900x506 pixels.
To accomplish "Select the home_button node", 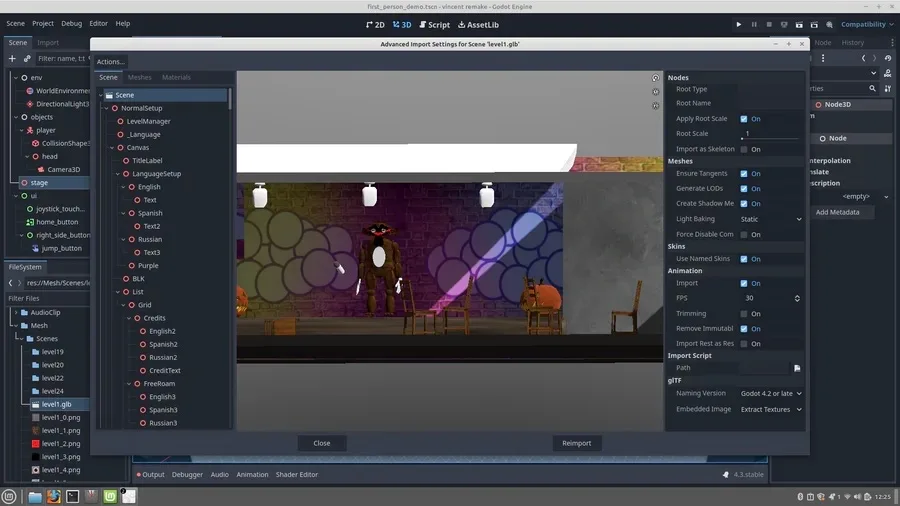I will (x=57, y=222).
